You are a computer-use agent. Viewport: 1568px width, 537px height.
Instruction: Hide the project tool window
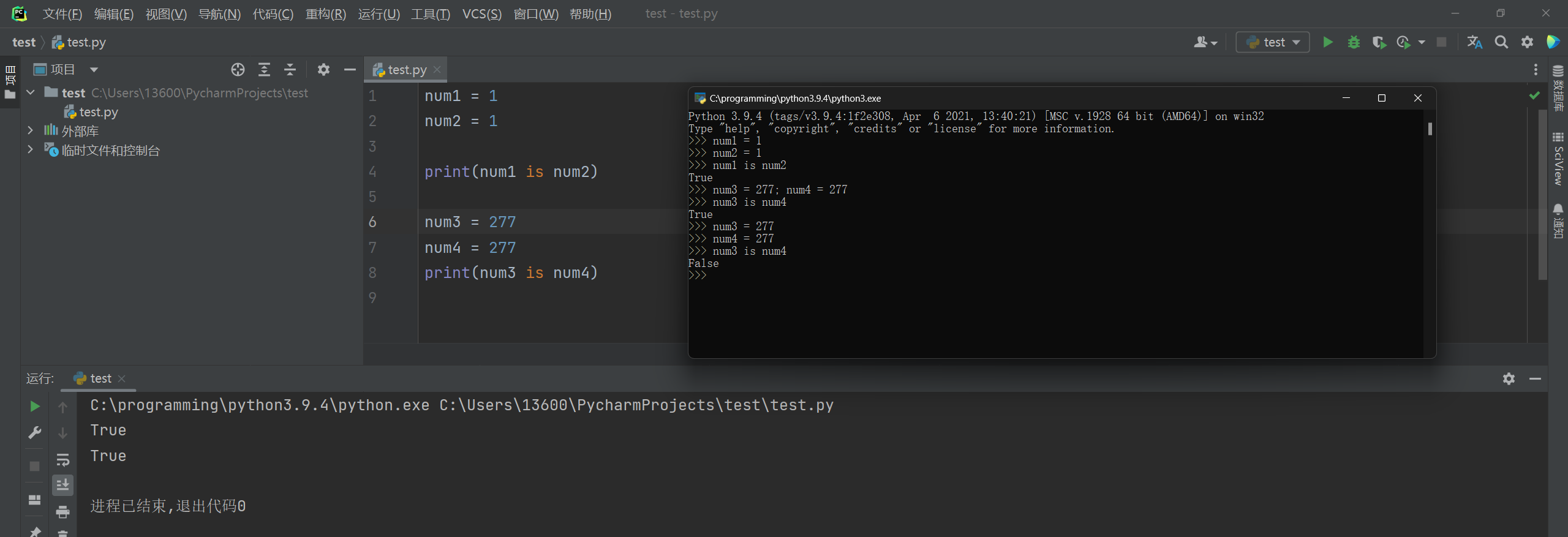click(350, 70)
